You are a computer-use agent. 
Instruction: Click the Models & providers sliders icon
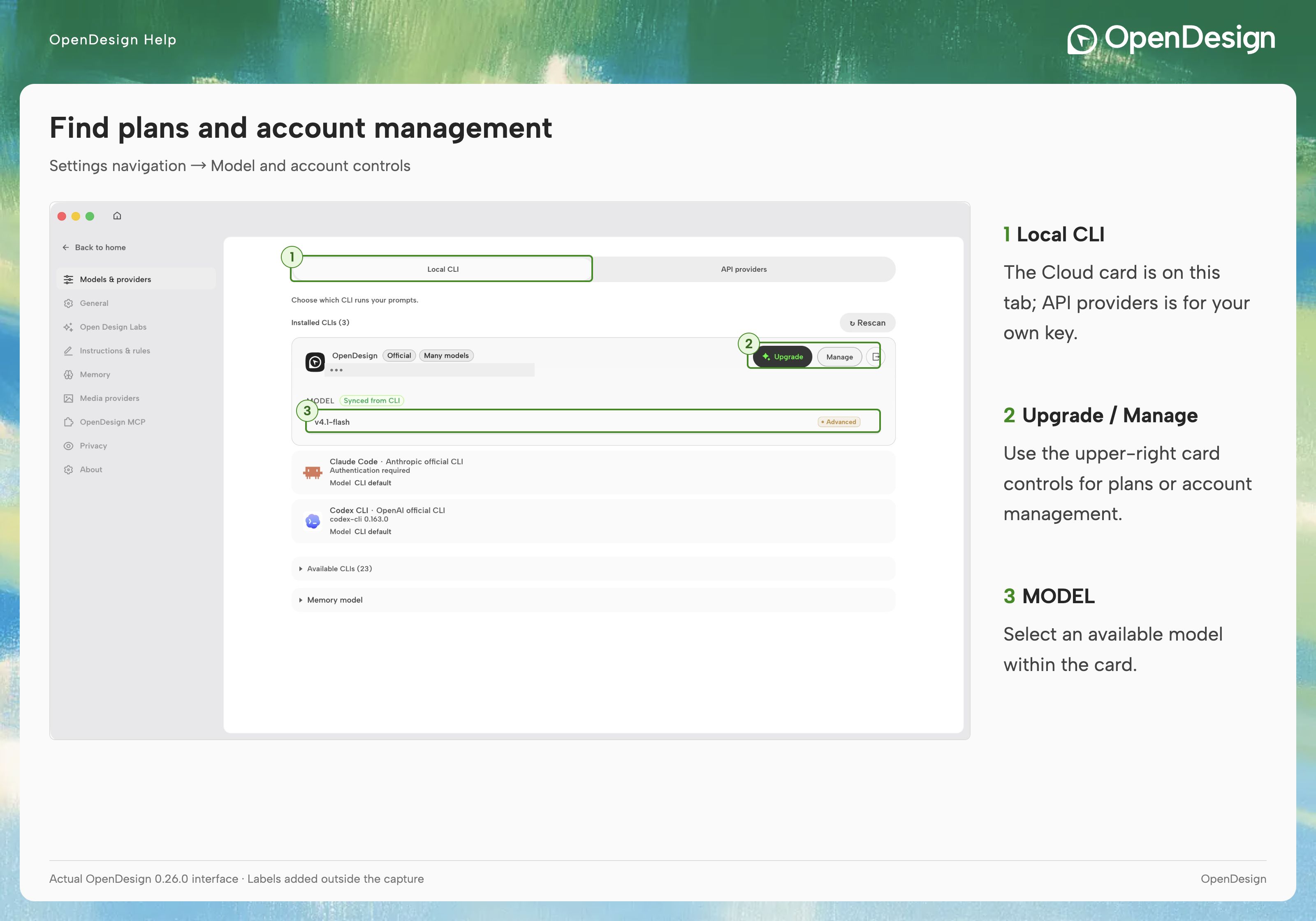tap(68, 279)
